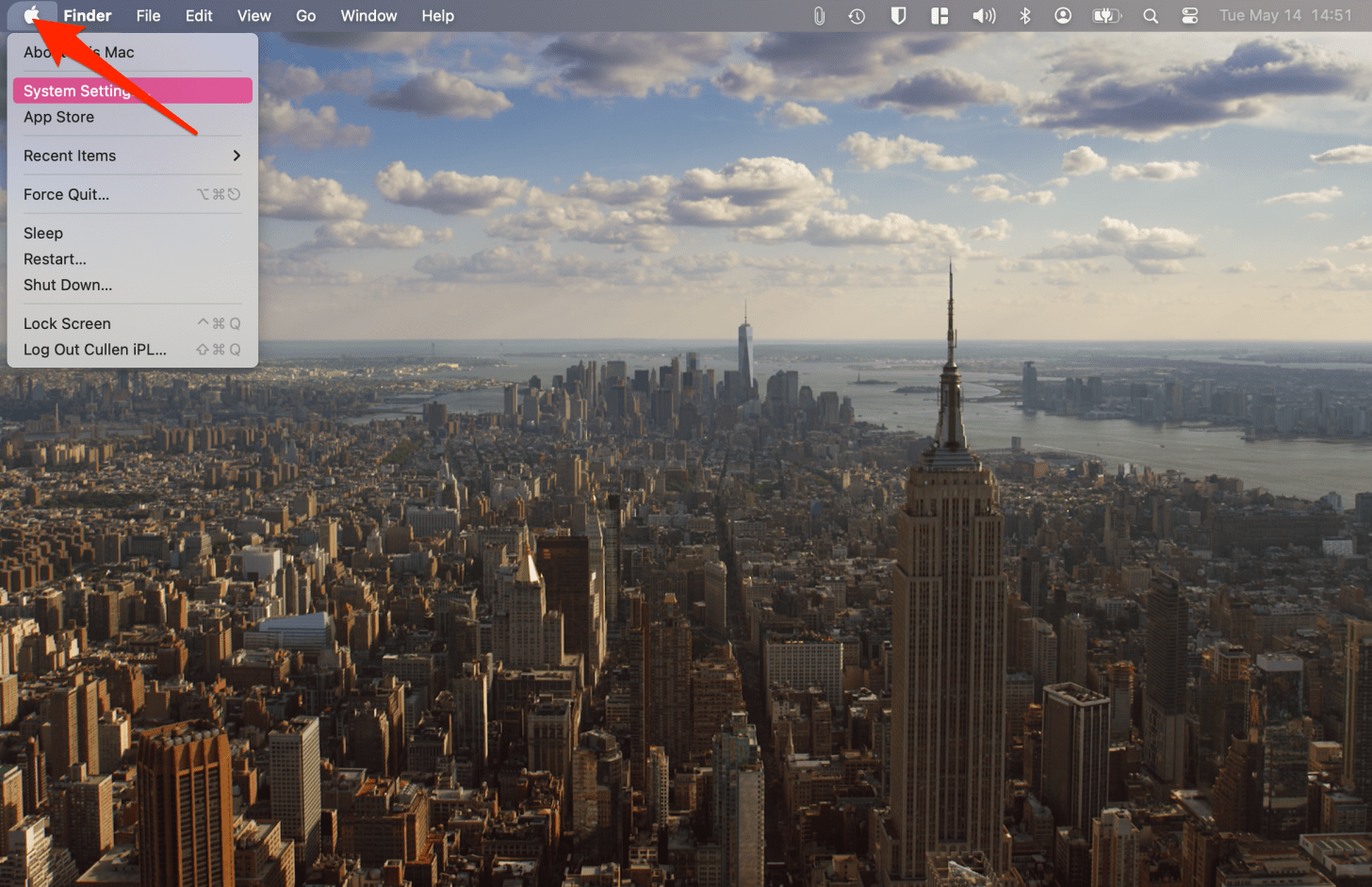The image size is (1372, 887).
Task: Open the Time Machine status icon
Action: 857,16
